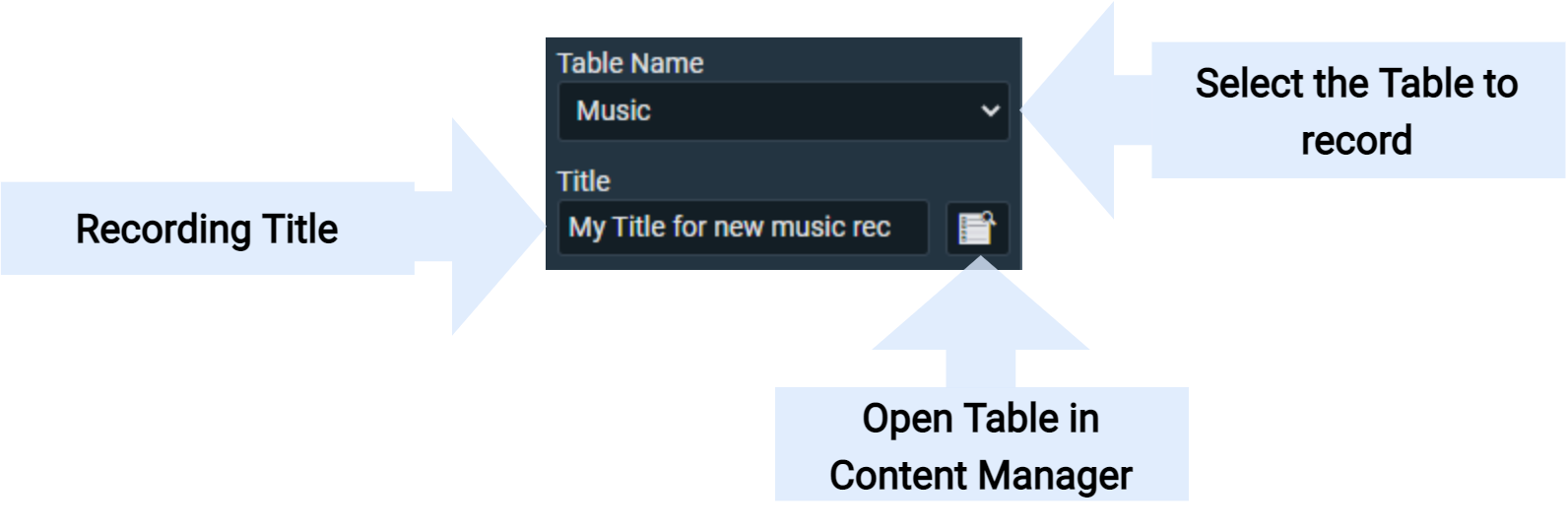1568x532 pixels.
Task: Click the word "record" in right callout
Action: point(1356,141)
